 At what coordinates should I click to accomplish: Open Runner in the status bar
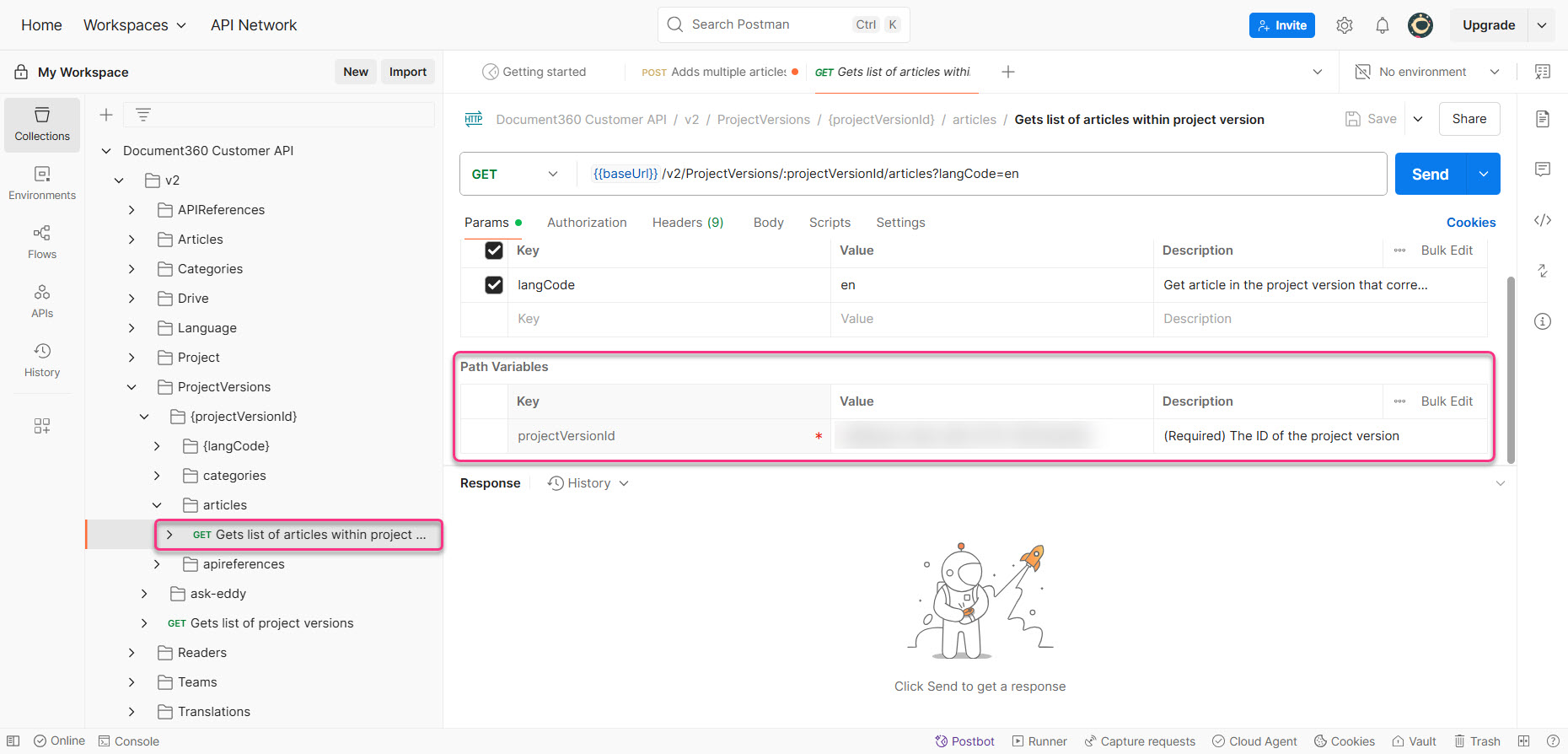(x=1039, y=741)
